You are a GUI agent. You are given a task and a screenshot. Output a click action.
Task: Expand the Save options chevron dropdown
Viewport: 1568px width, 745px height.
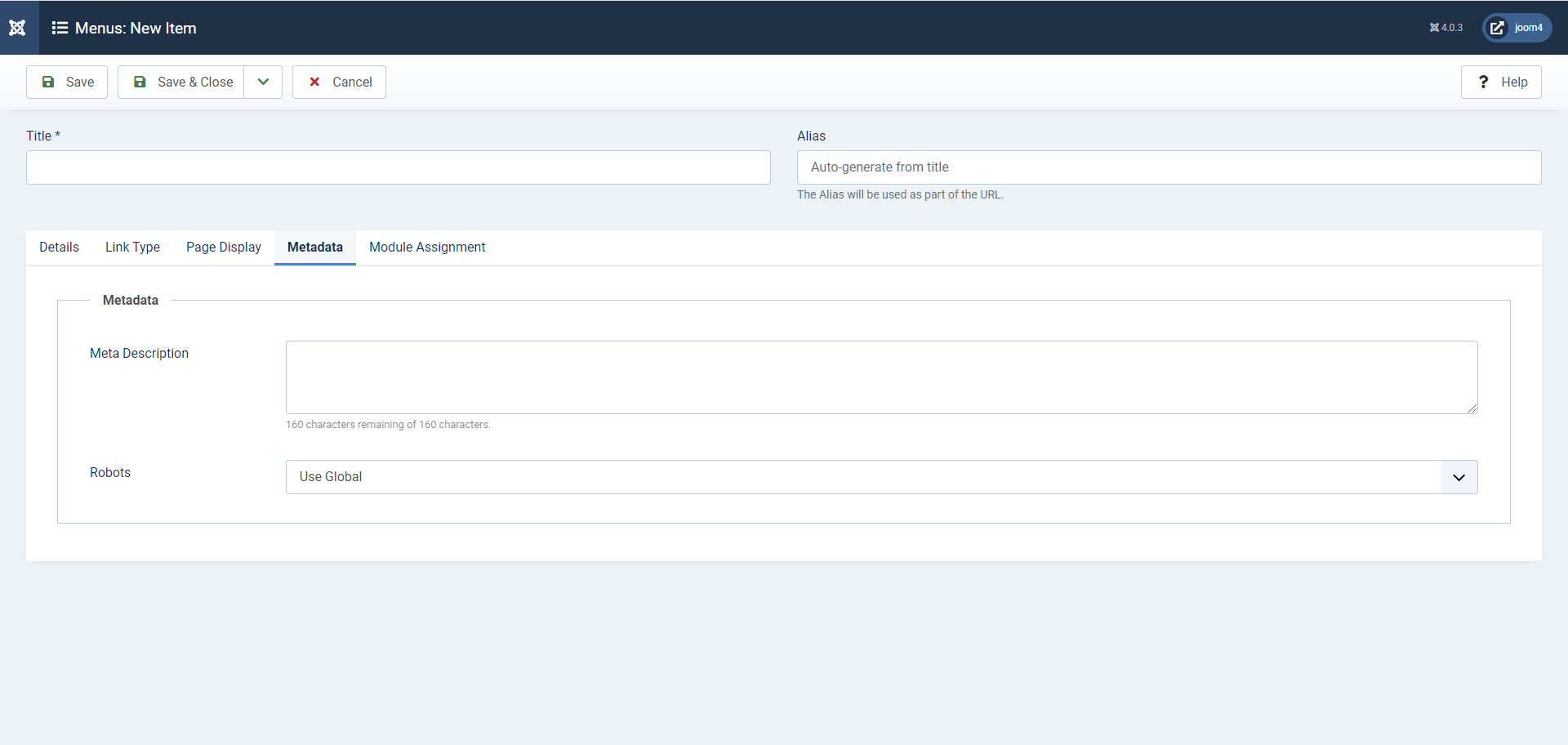262,82
